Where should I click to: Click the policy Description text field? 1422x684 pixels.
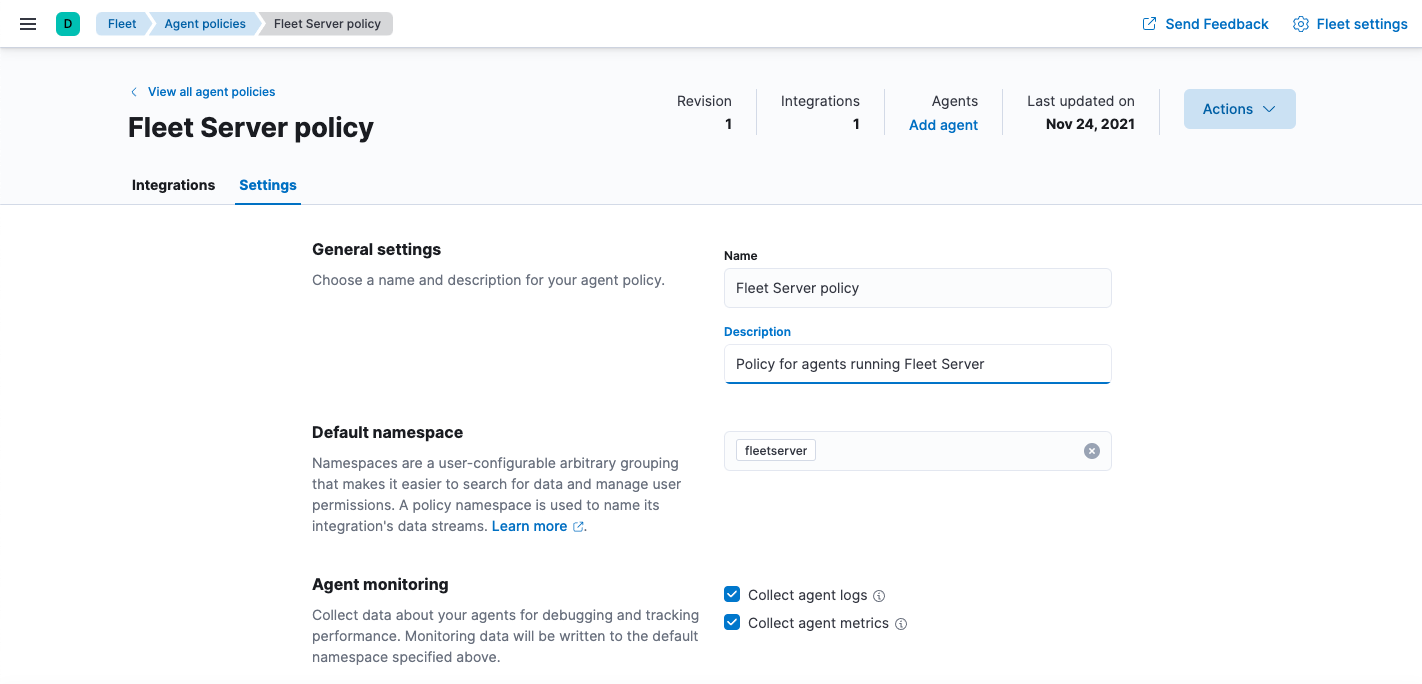click(x=917, y=363)
